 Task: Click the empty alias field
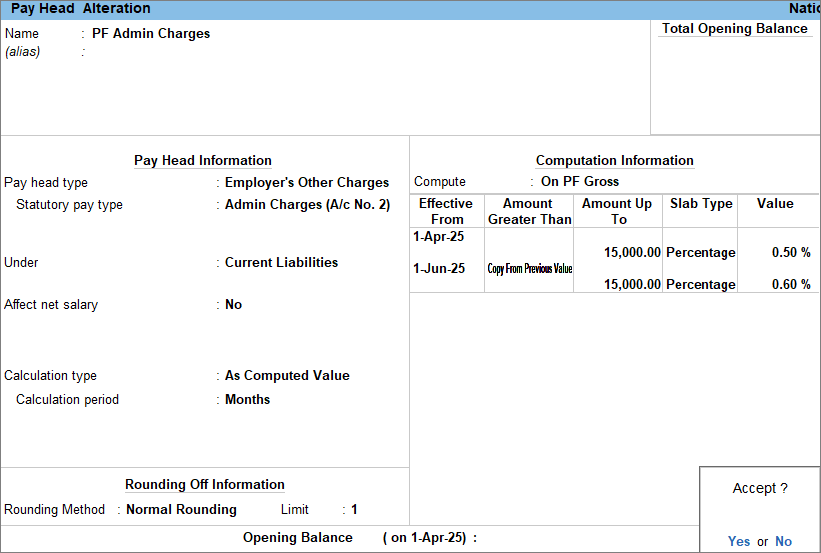click(x=150, y=51)
